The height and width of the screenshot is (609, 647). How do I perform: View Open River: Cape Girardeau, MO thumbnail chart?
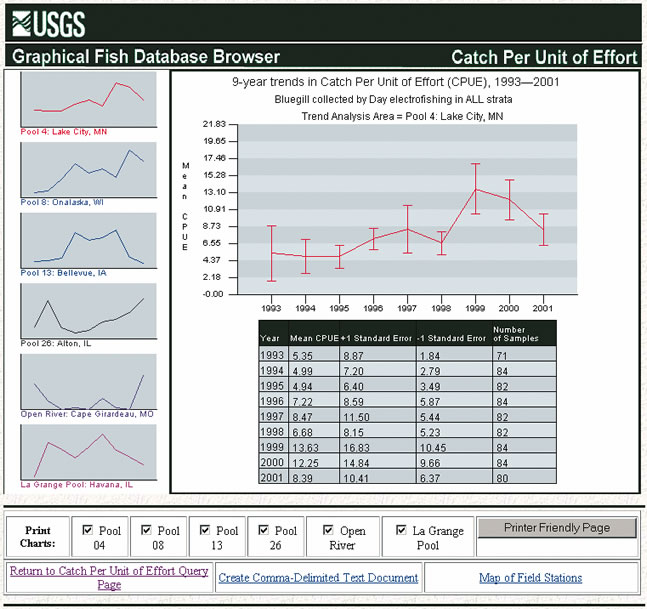click(x=89, y=382)
